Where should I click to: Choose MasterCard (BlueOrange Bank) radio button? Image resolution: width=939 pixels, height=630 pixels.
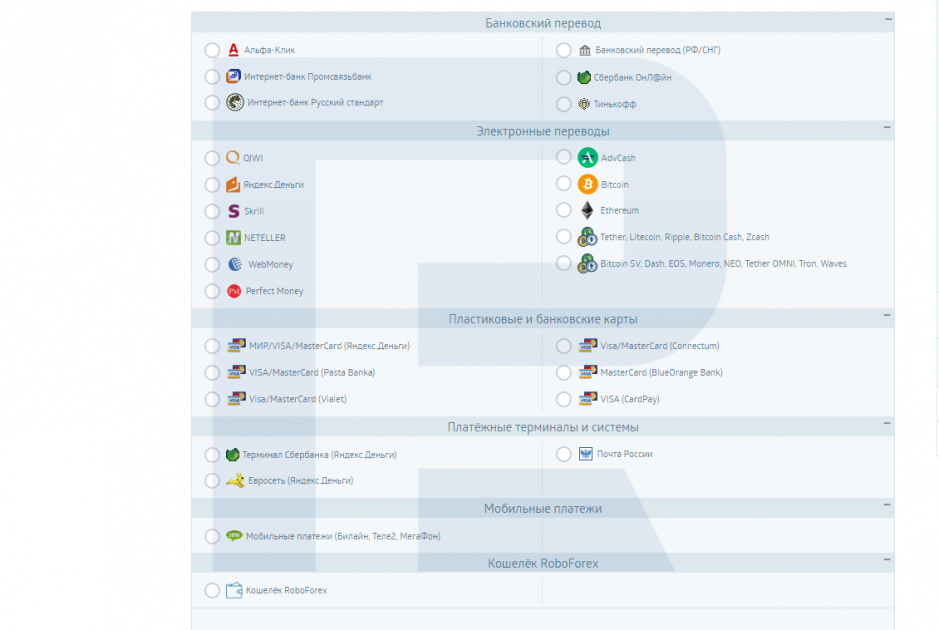click(564, 372)
